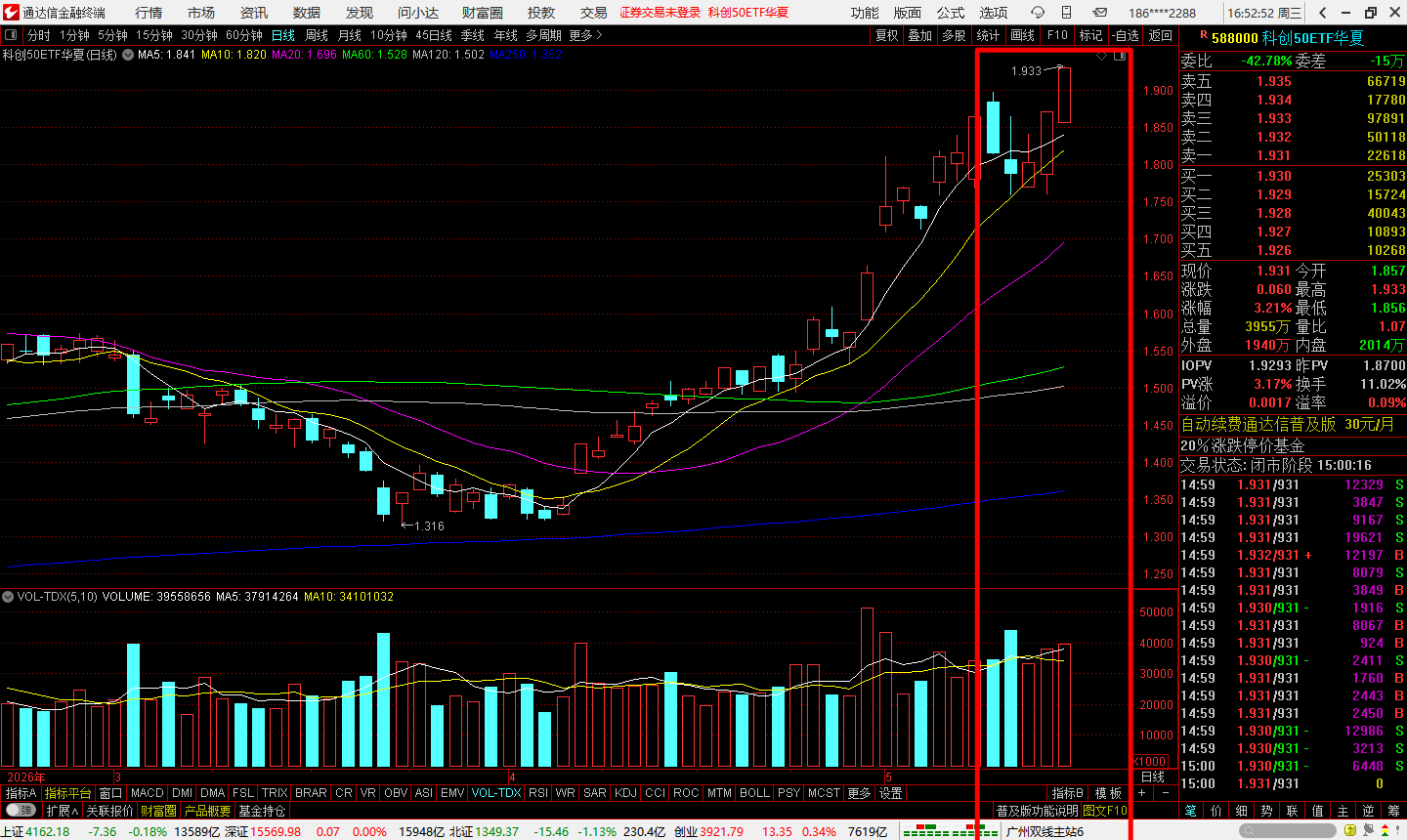
Task: Click the back arrow icon in title bar
Action: point(1323,13)
